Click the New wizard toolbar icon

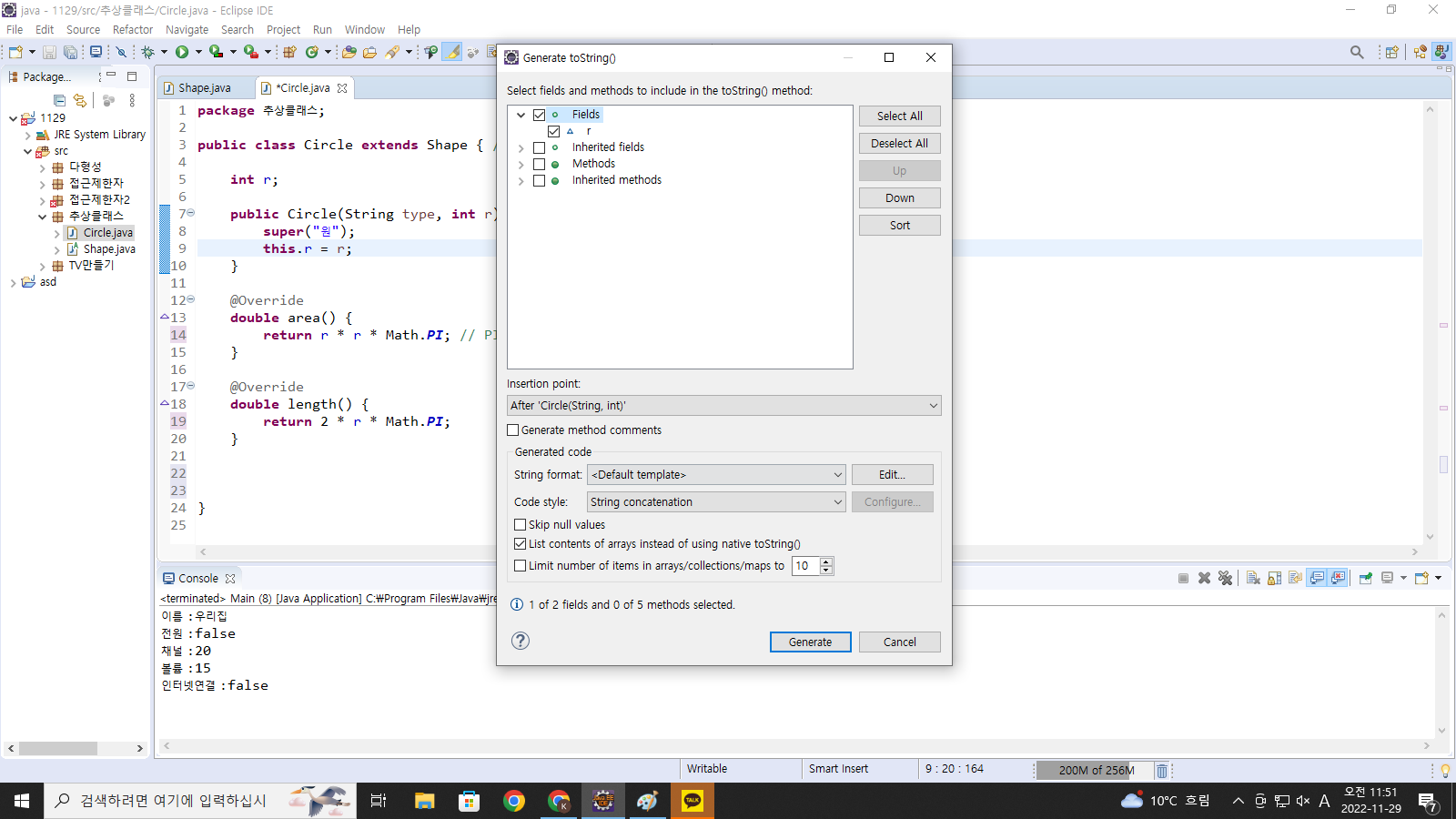point(15,52)
